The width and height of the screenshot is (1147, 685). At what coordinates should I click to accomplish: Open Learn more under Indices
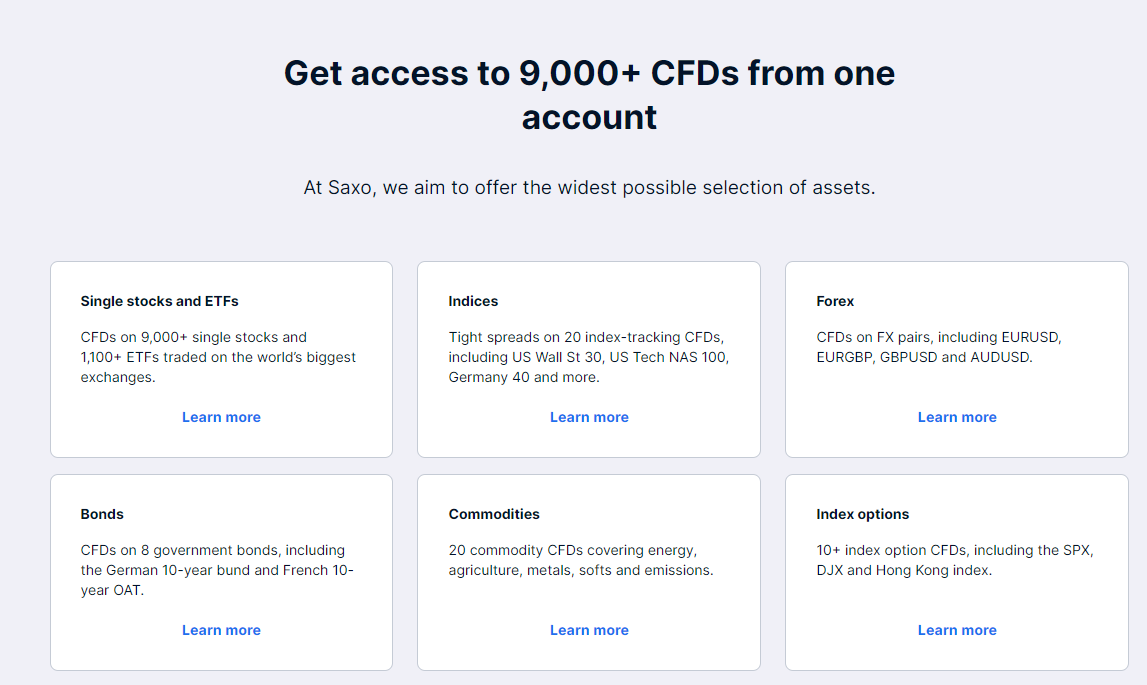coord(589,417)
